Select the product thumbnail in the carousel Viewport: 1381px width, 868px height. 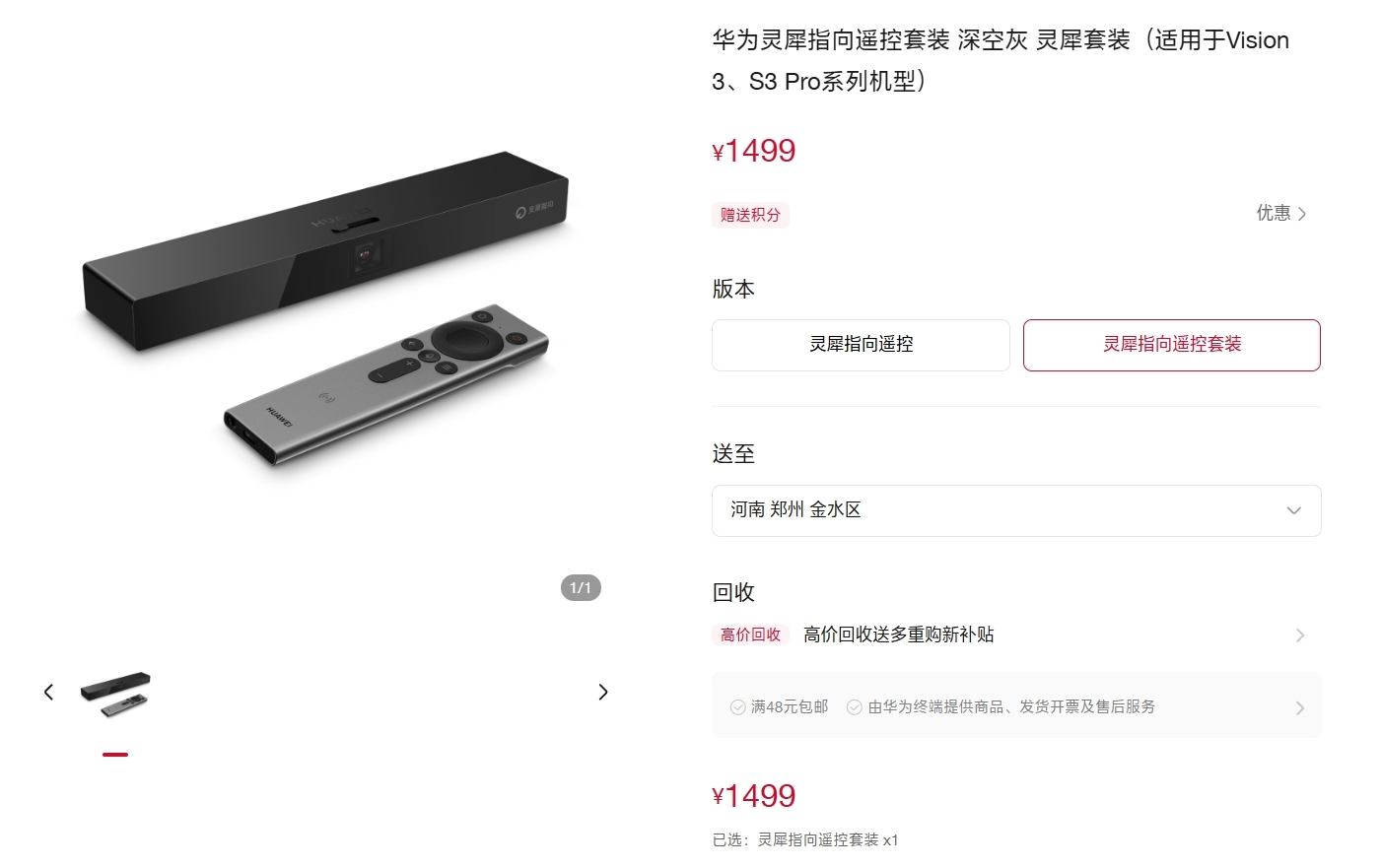coord(115,694)
